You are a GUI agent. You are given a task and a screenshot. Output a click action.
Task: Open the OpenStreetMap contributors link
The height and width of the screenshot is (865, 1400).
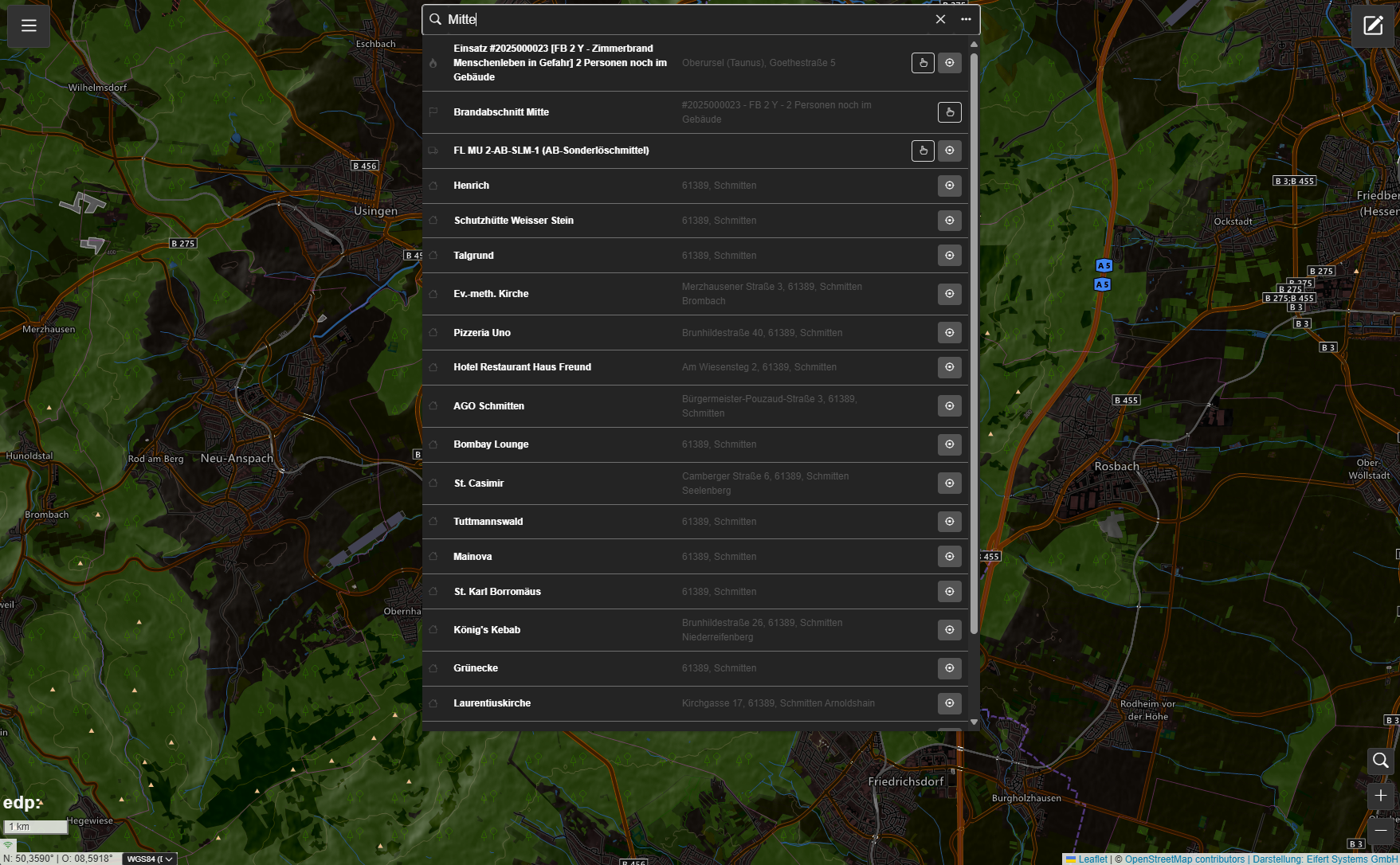(1184, 859)
